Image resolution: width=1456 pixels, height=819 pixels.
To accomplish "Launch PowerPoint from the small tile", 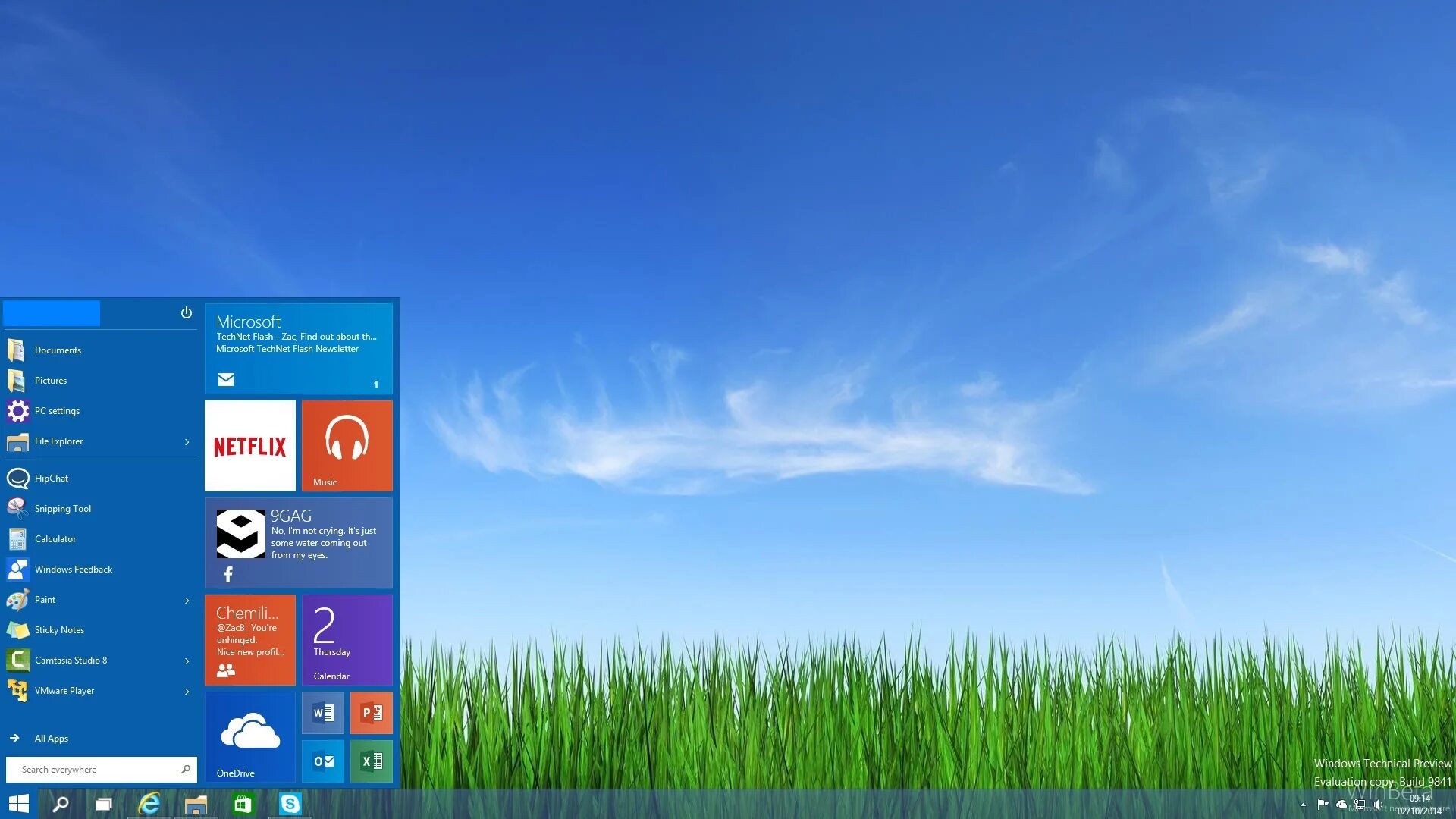I will (x=372, y=713).
